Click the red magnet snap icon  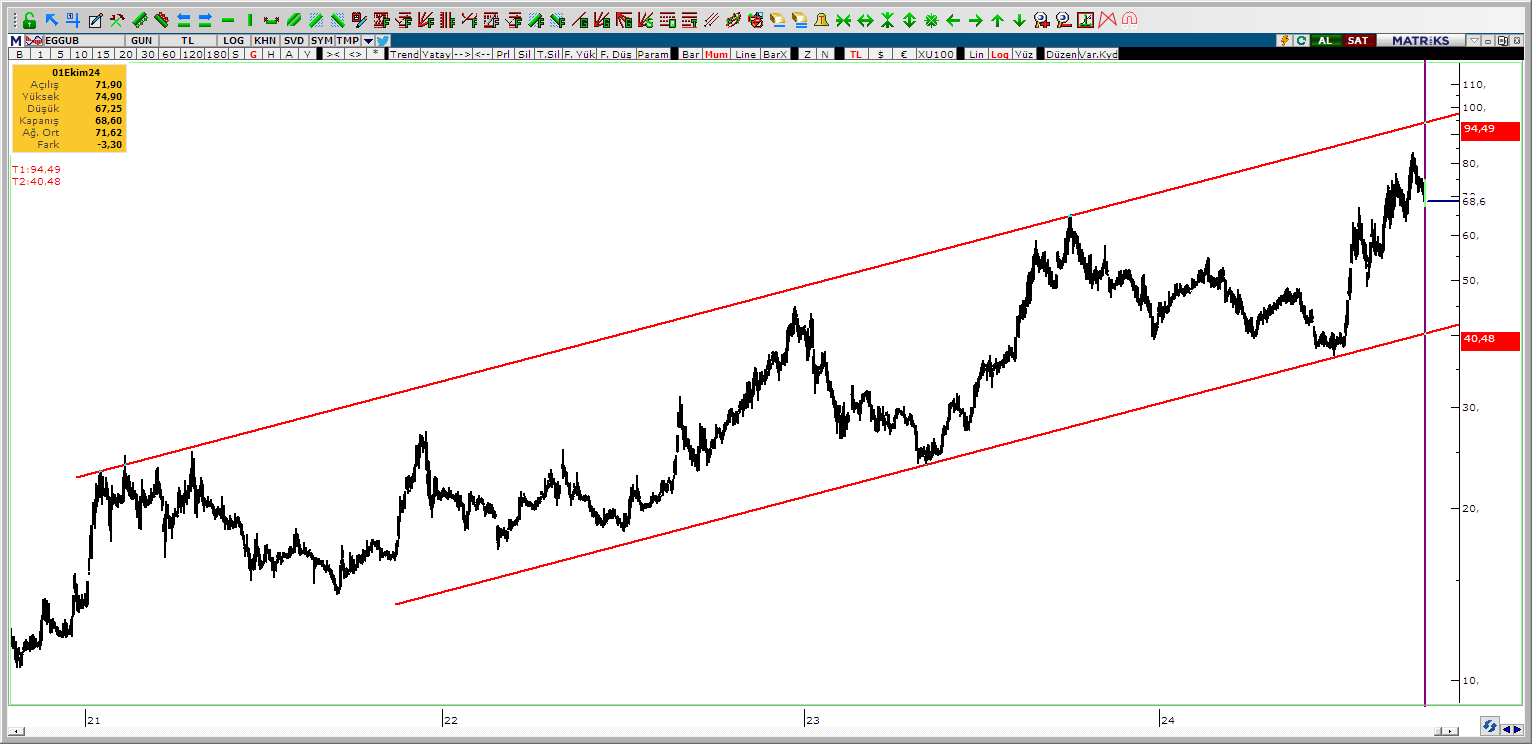click(1129, 20)
